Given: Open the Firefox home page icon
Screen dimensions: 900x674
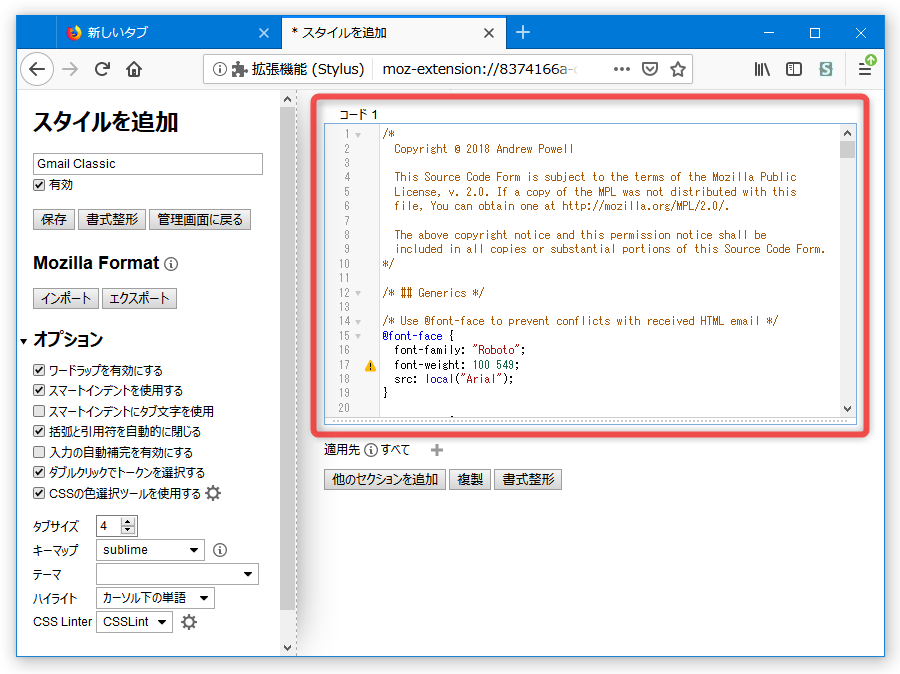Looking at the screenshot, I should [x=134, y=69].
